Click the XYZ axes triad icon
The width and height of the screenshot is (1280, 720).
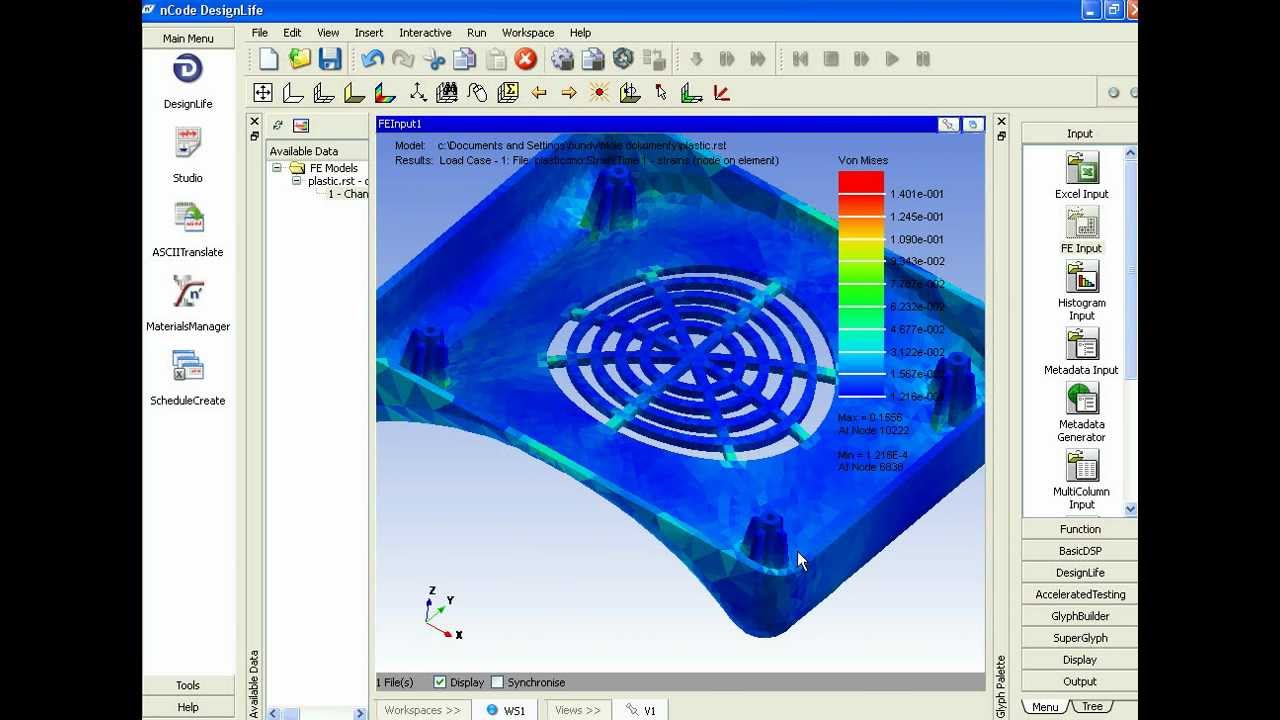click(417, 93)
